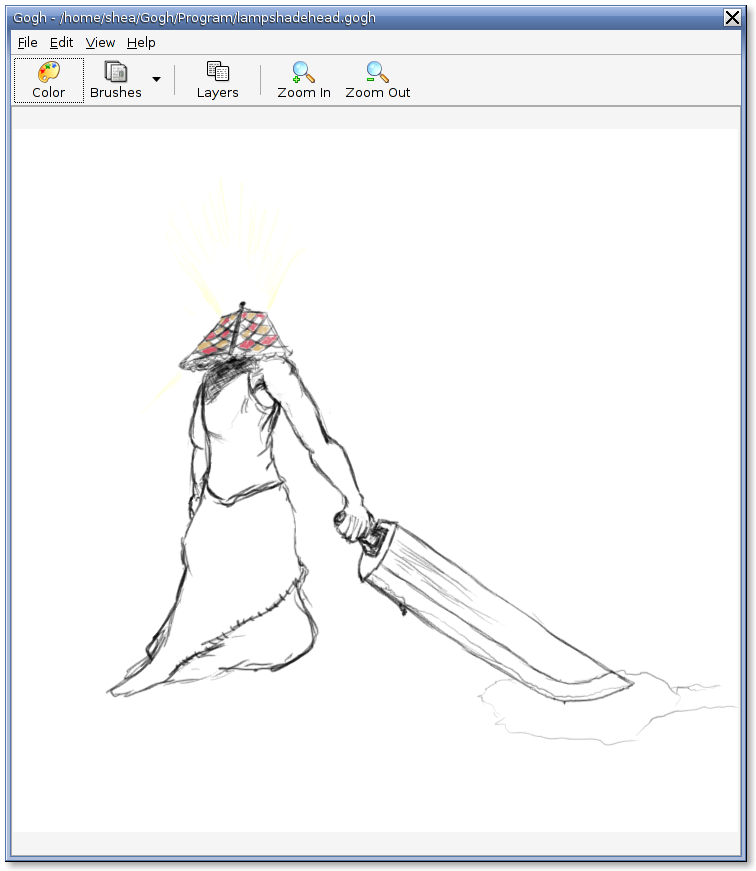The width and height of the screenshot is (756, 871).
Task: Open the Help menu
Action: 141,43
